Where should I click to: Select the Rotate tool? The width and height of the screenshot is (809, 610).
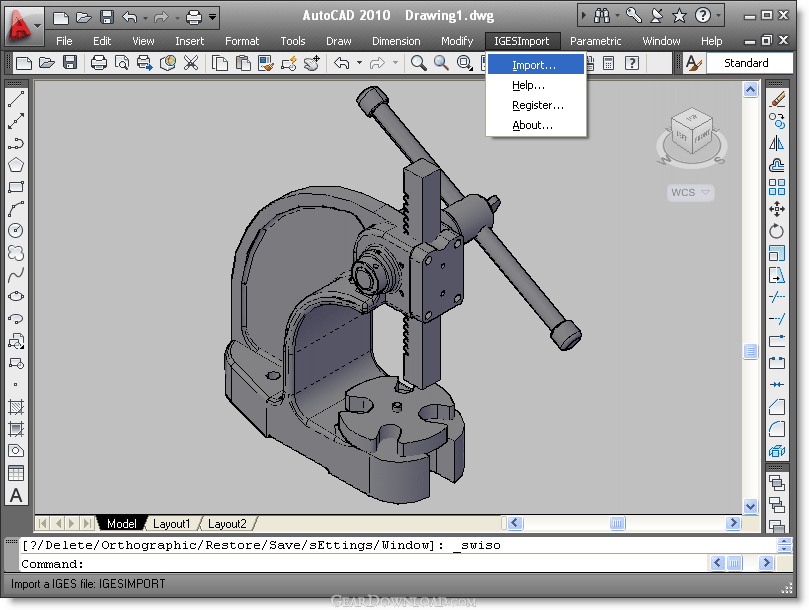pos(777,231)
